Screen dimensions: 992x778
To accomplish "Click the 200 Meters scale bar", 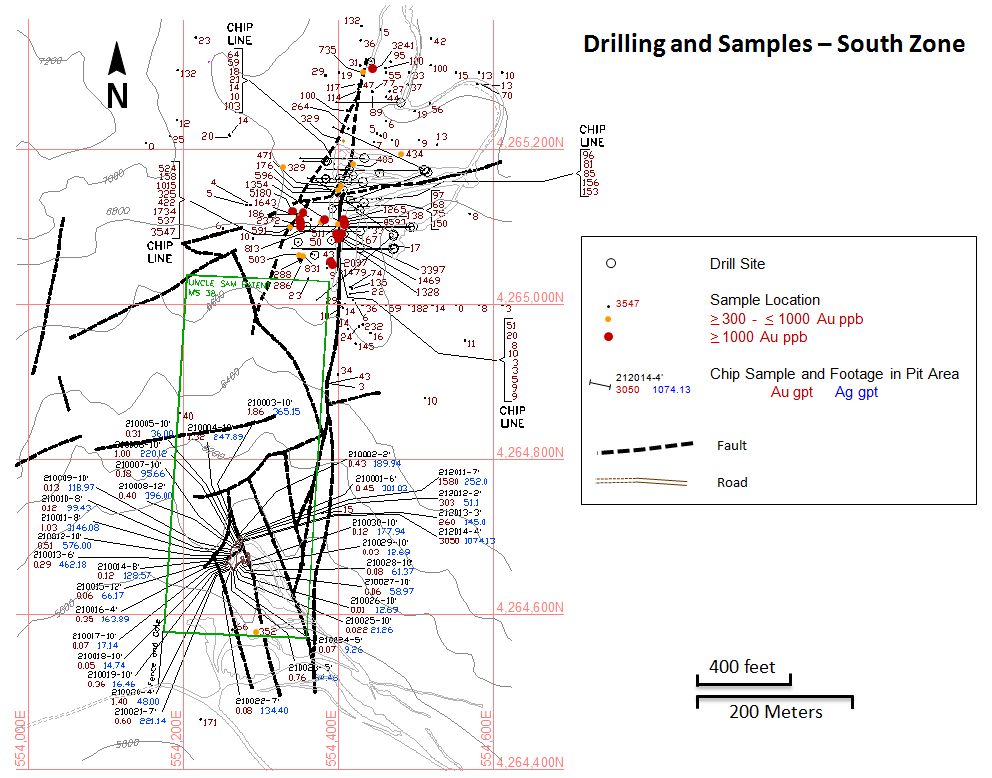I will [x=775, y=699].
